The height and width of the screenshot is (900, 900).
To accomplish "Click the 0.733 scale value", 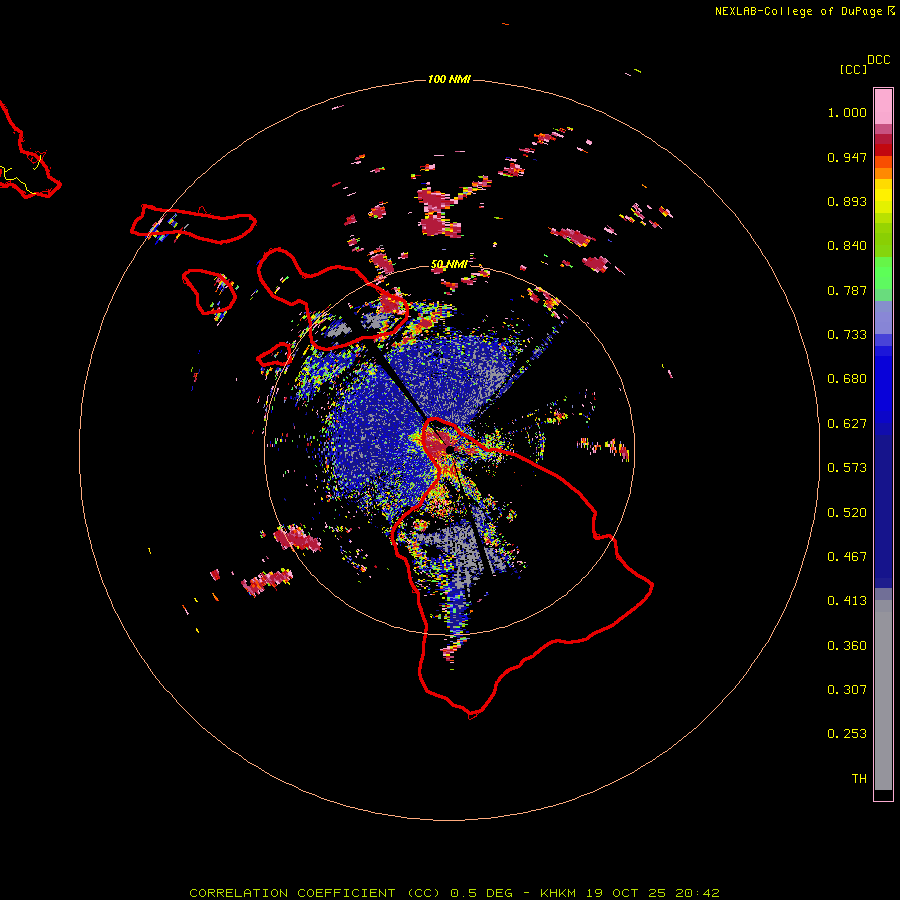I will click(847, 335).
